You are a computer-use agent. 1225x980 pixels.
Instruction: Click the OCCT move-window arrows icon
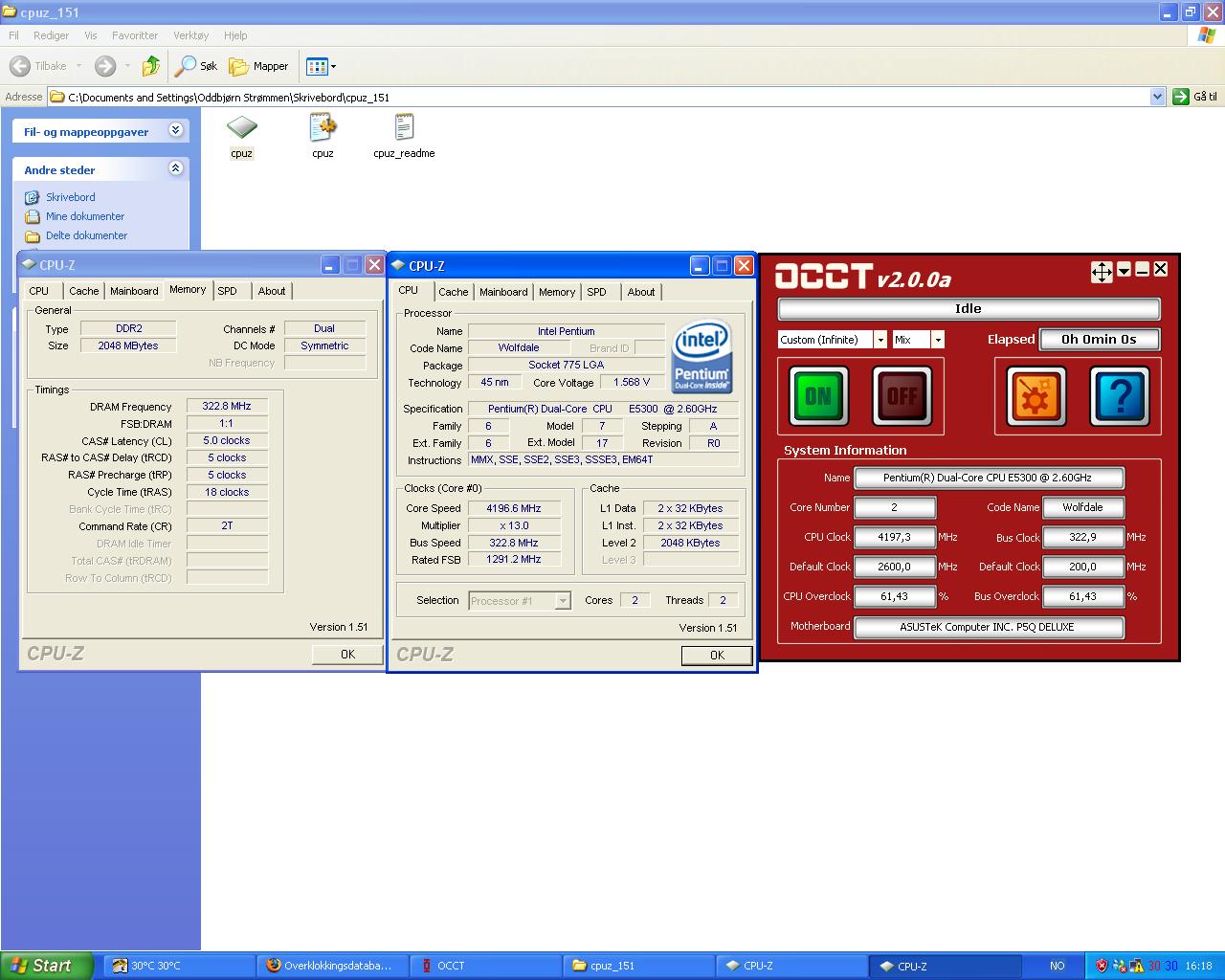[x=1102, y=272]
